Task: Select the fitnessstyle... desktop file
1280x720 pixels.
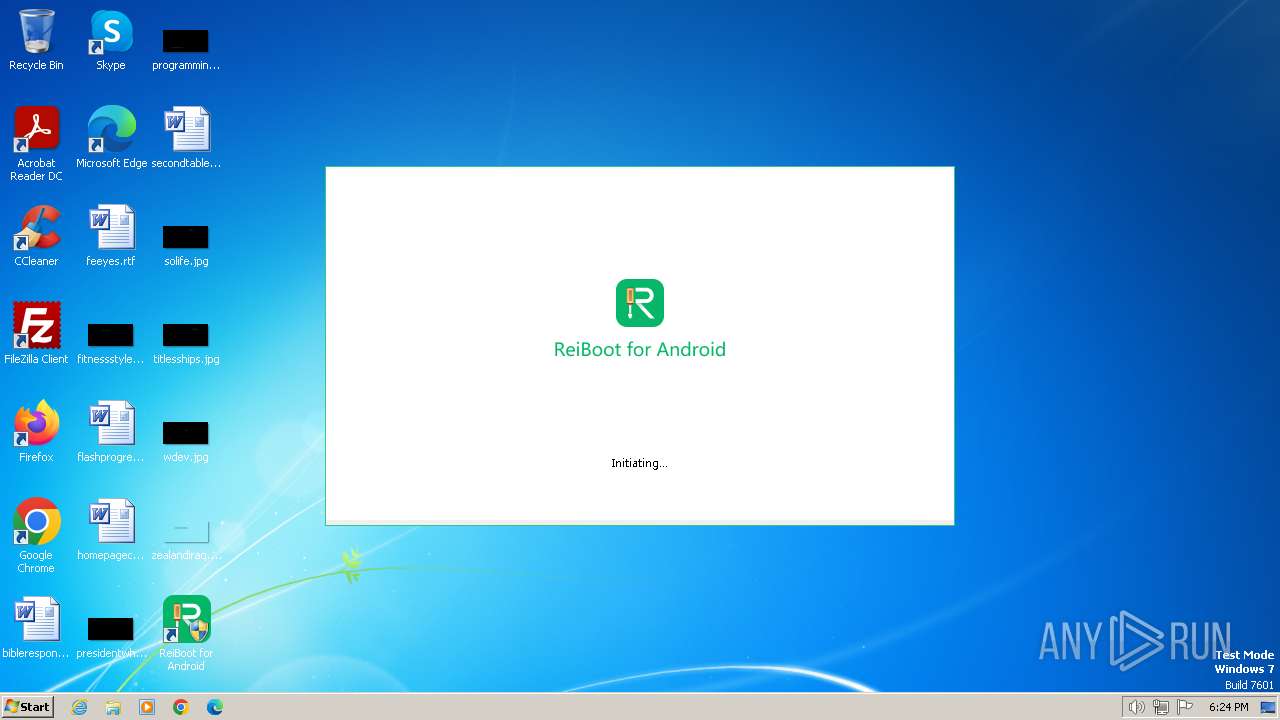Action: (111, 342)
